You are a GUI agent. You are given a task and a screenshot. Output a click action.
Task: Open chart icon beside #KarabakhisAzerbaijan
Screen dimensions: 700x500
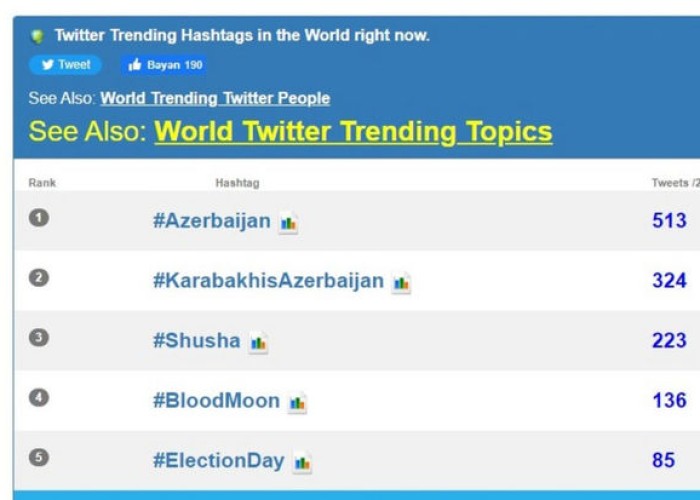[x=401, y=283]
